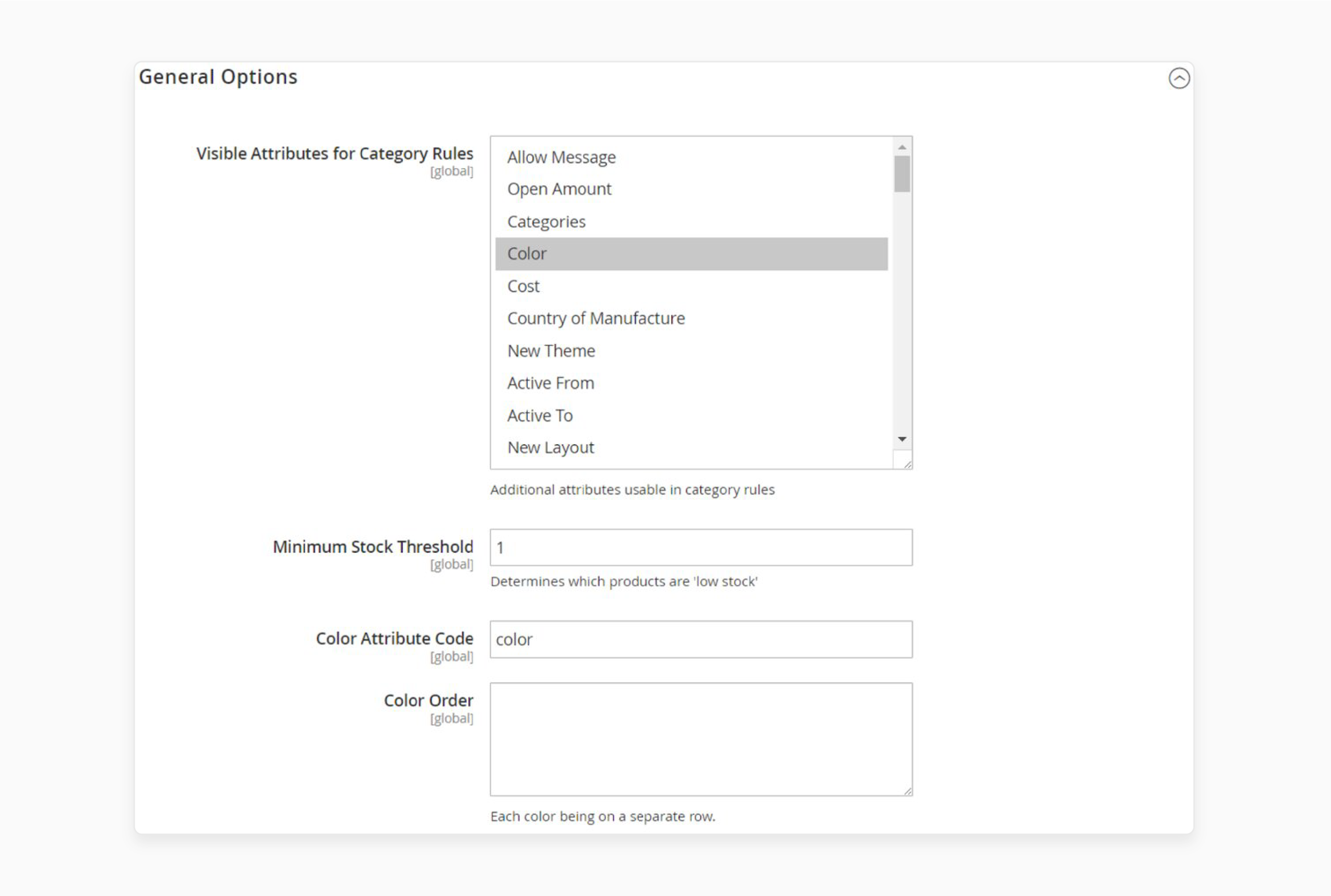Viewport: 1331px width, 896px height.
Task: Click the Visible Attributes for Category Rules label
Action: point(334,153)
